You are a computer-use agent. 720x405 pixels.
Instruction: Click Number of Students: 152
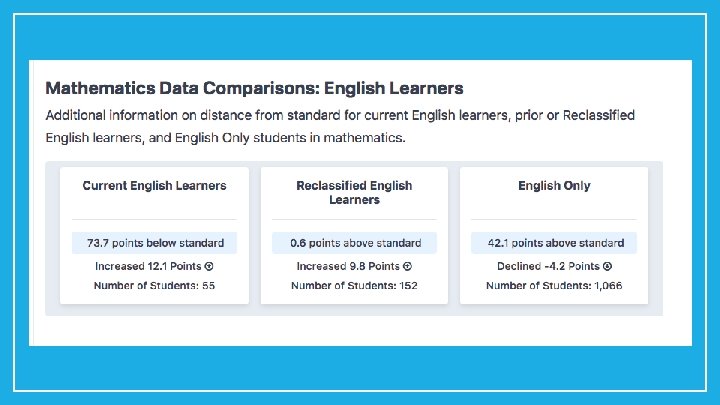(354, 286)
